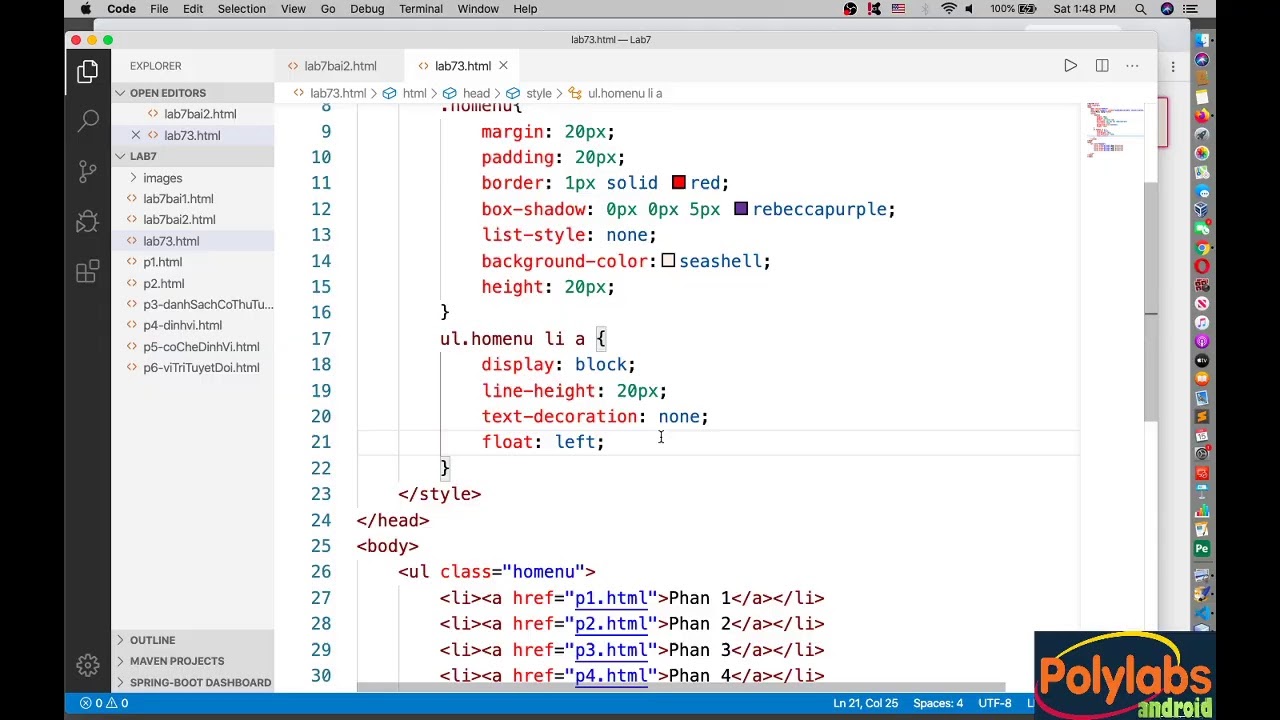Viewport: 1280px width, 720px height.
Task: Click the html breadcrumb
Action: [x=414, y=93]
